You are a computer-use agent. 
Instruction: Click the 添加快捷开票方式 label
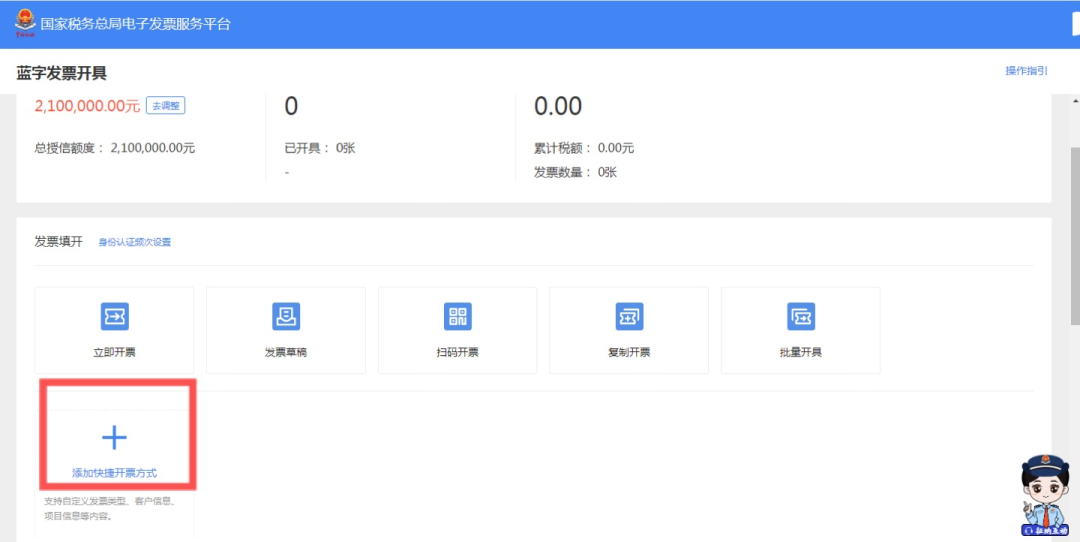click(x=114, y=473)
